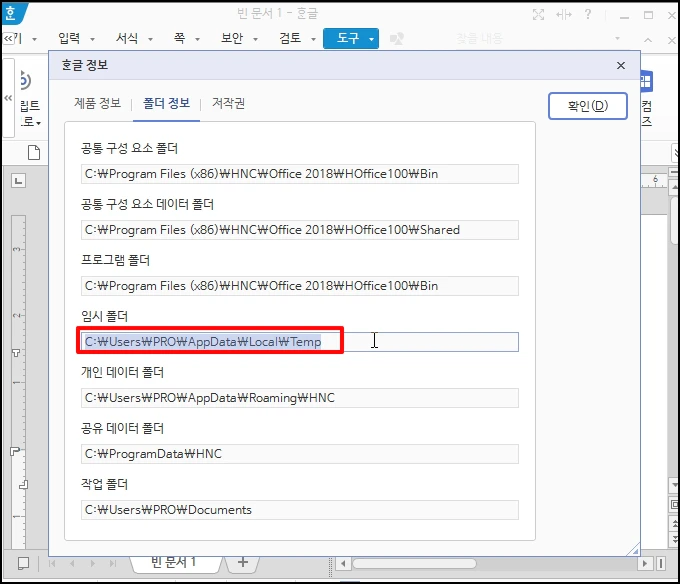Close the 한글 정보 dialog
The image size is (680, 584).
pyautogui.click(x=621, y=65)
